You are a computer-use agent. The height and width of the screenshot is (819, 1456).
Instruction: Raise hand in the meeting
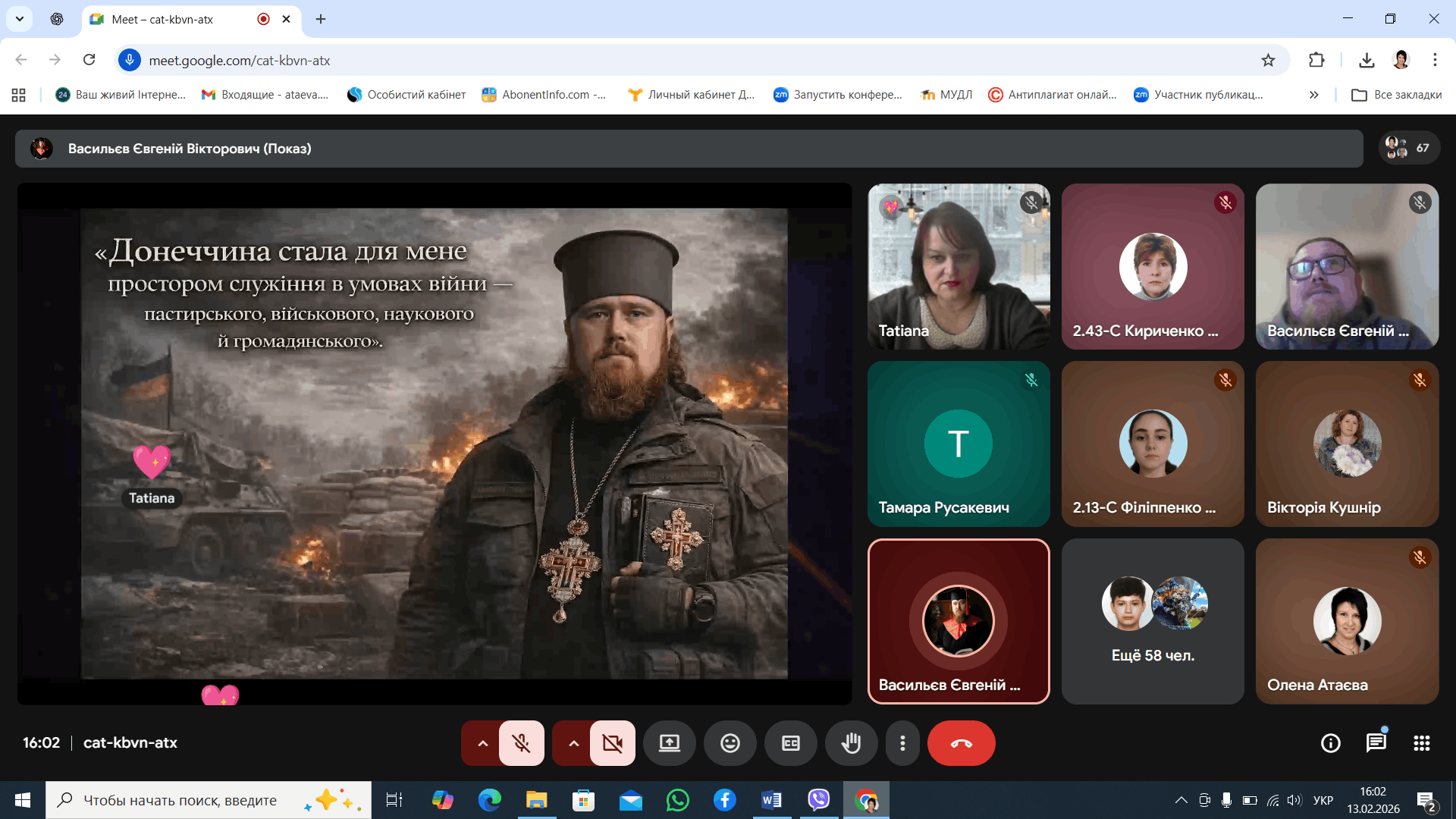coord(851,743)
